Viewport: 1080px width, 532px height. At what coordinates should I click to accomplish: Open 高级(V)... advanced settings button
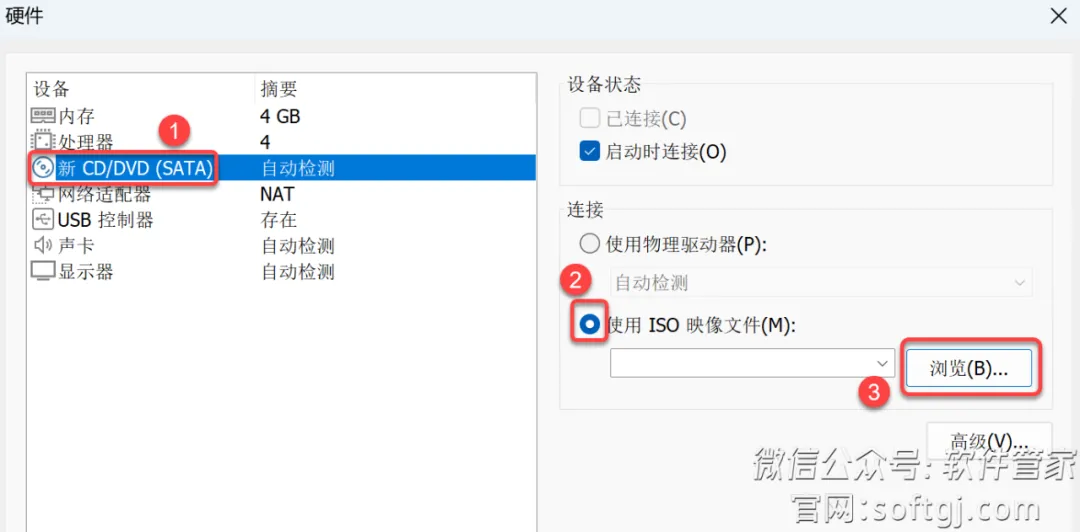click(x=989, y=440)
